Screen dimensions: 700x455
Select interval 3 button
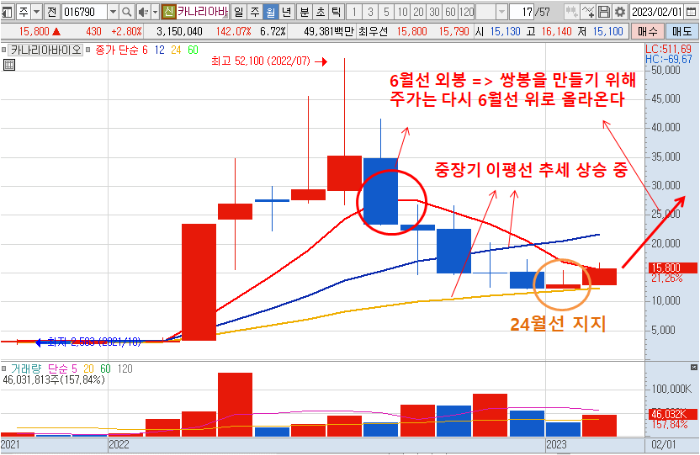[371, 12]
